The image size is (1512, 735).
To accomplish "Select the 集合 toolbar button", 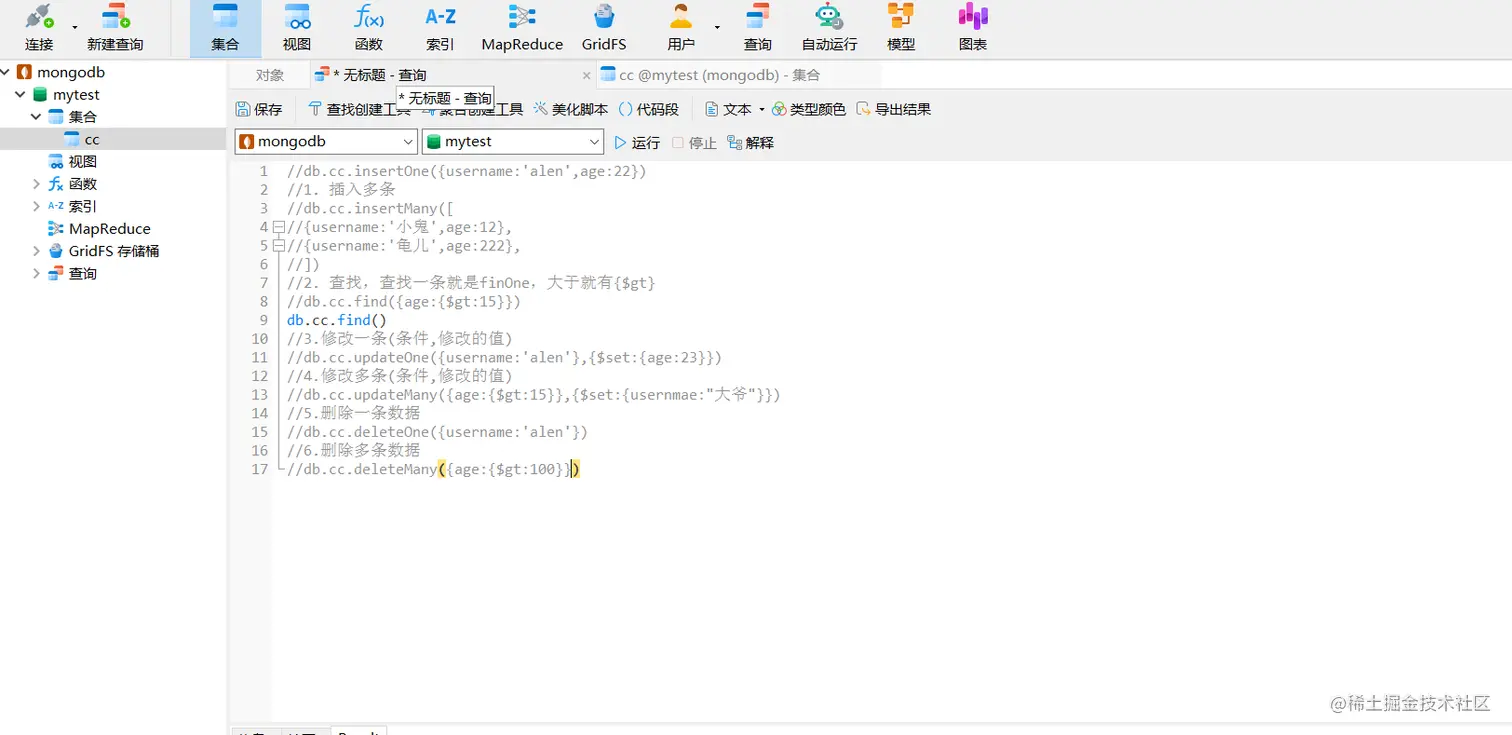I will coord(225,27).
